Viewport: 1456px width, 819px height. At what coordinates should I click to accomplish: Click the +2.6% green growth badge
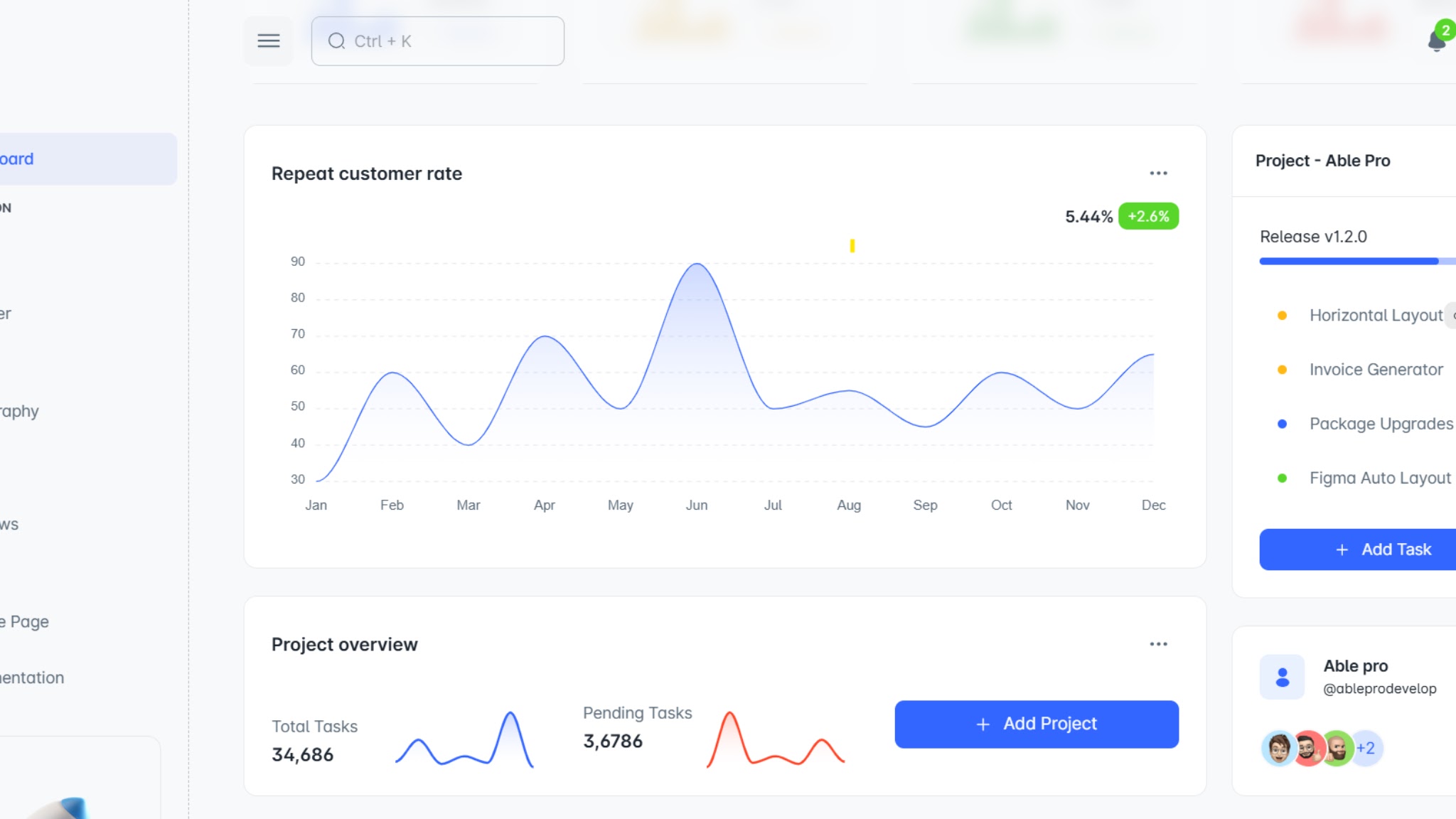click(x=1148, y=216)
